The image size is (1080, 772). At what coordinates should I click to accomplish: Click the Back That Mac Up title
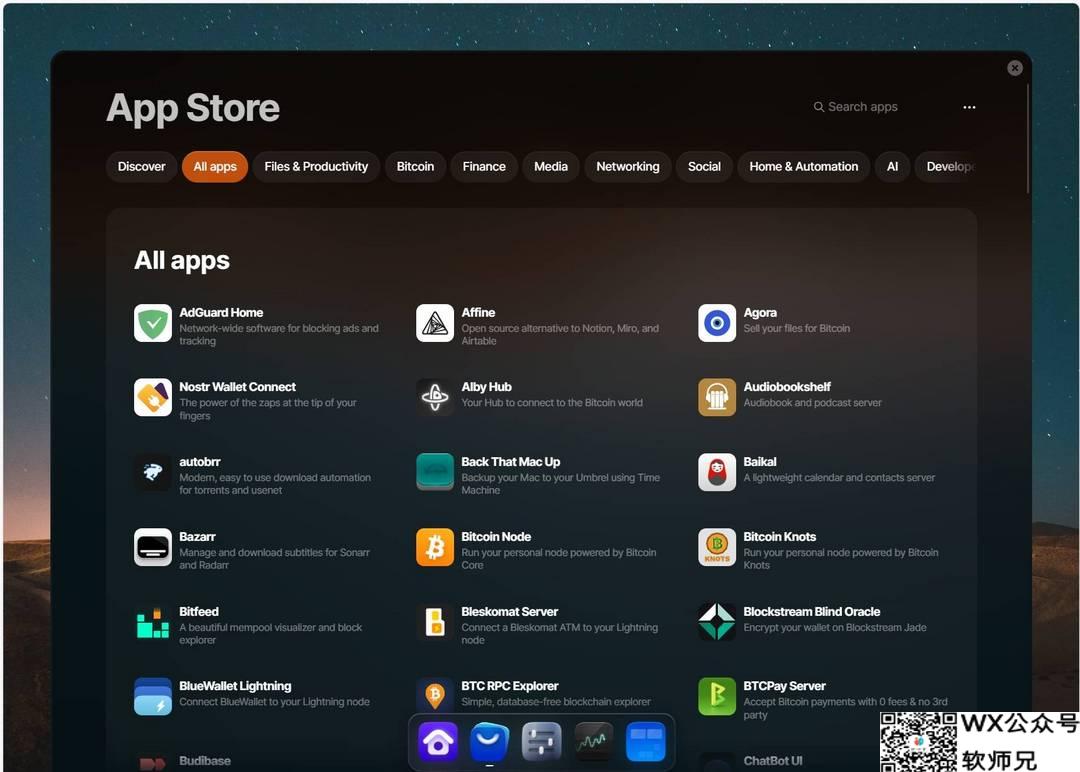pos(510,462)
